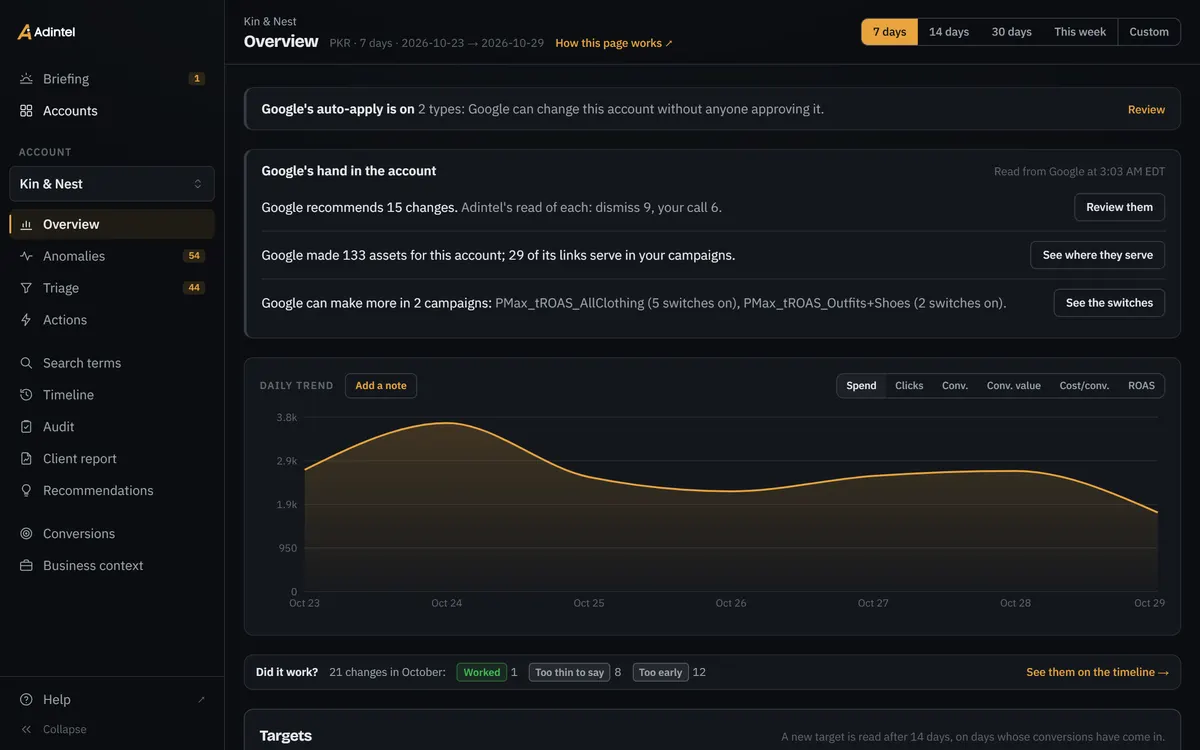Click the Help external link arrow
1200x750 pixels.
(201, 700)
